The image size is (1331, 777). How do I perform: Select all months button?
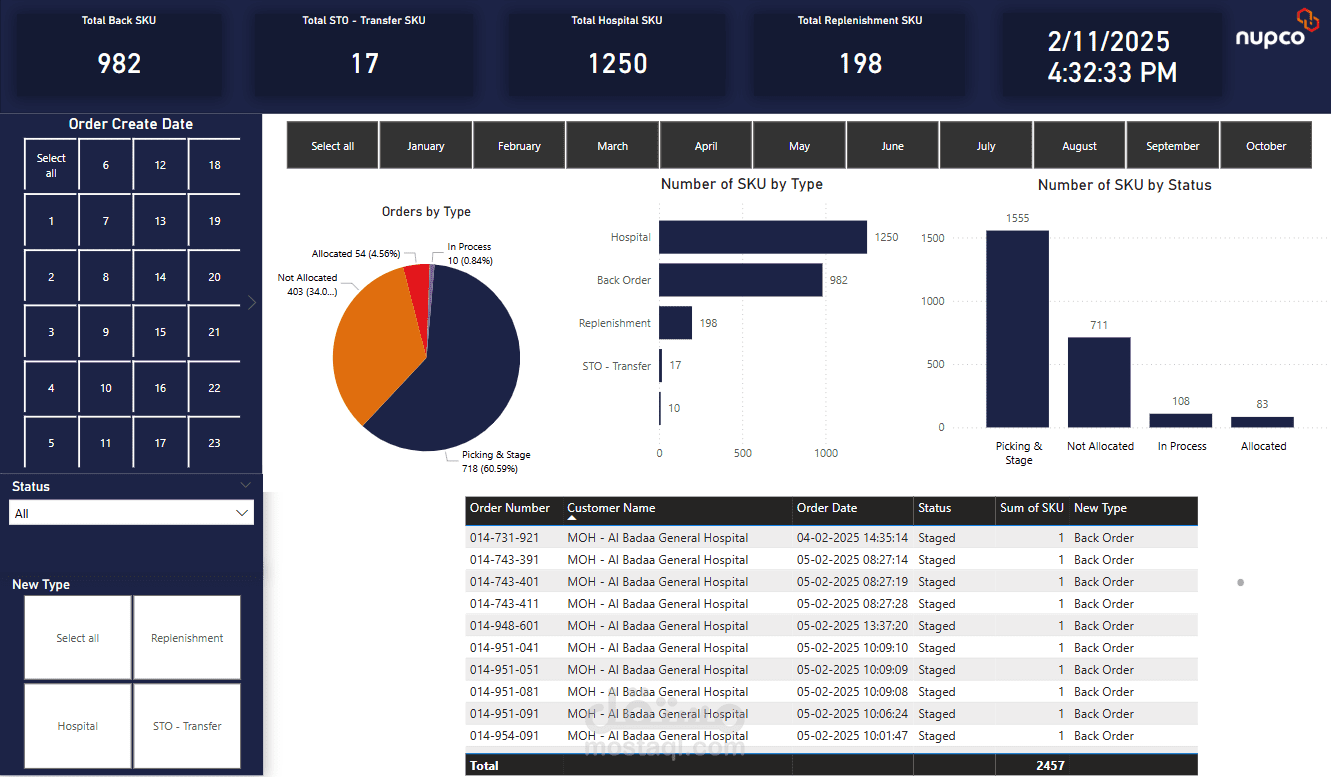[x=333, y=146]
